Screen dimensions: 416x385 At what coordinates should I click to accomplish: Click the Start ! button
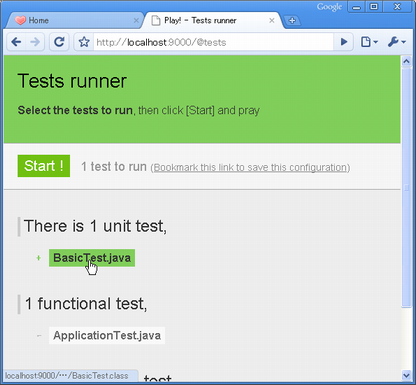click(44, 166)
